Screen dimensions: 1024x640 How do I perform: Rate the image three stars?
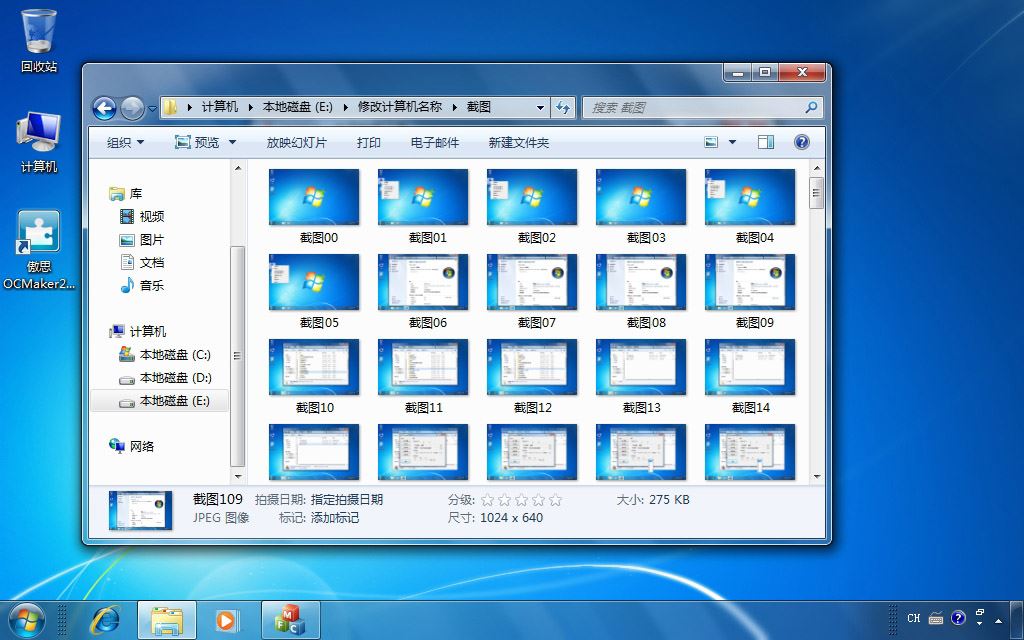(521, 500)
